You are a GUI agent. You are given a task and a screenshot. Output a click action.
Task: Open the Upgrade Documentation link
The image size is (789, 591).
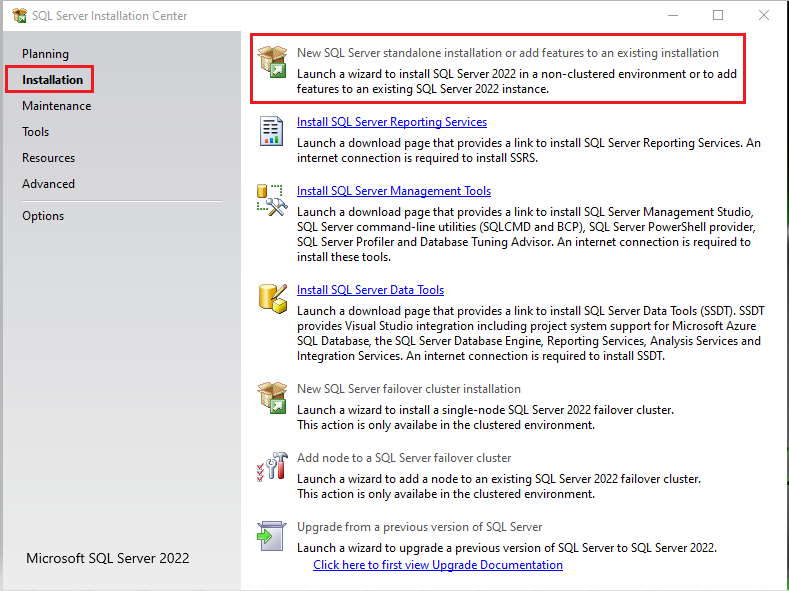438,565
